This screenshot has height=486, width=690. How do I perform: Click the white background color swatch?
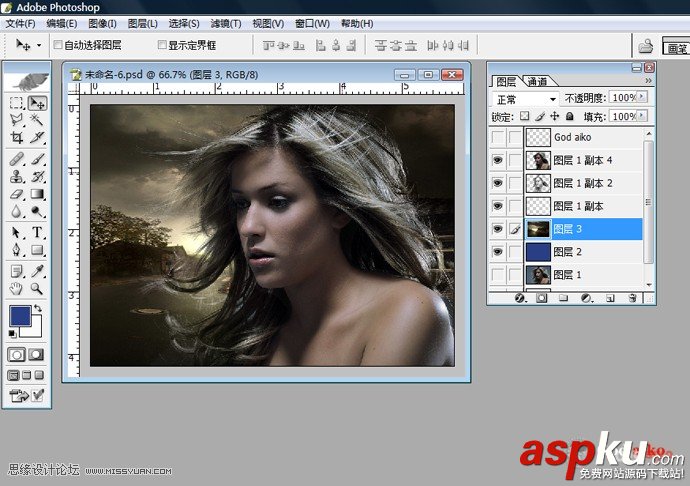pyautogui.click(x=35, y=330)
